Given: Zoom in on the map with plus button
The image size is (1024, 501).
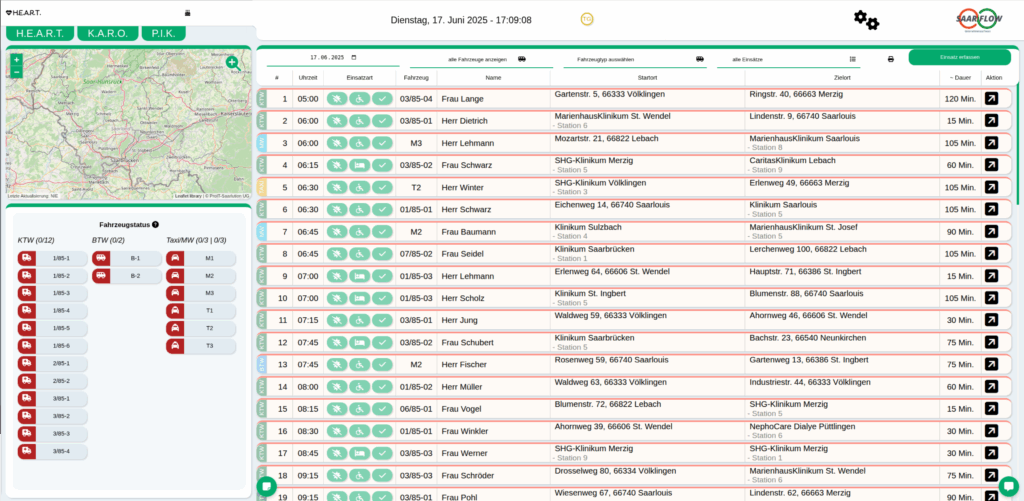Looking at the screenshot, I should click(16, 61).
